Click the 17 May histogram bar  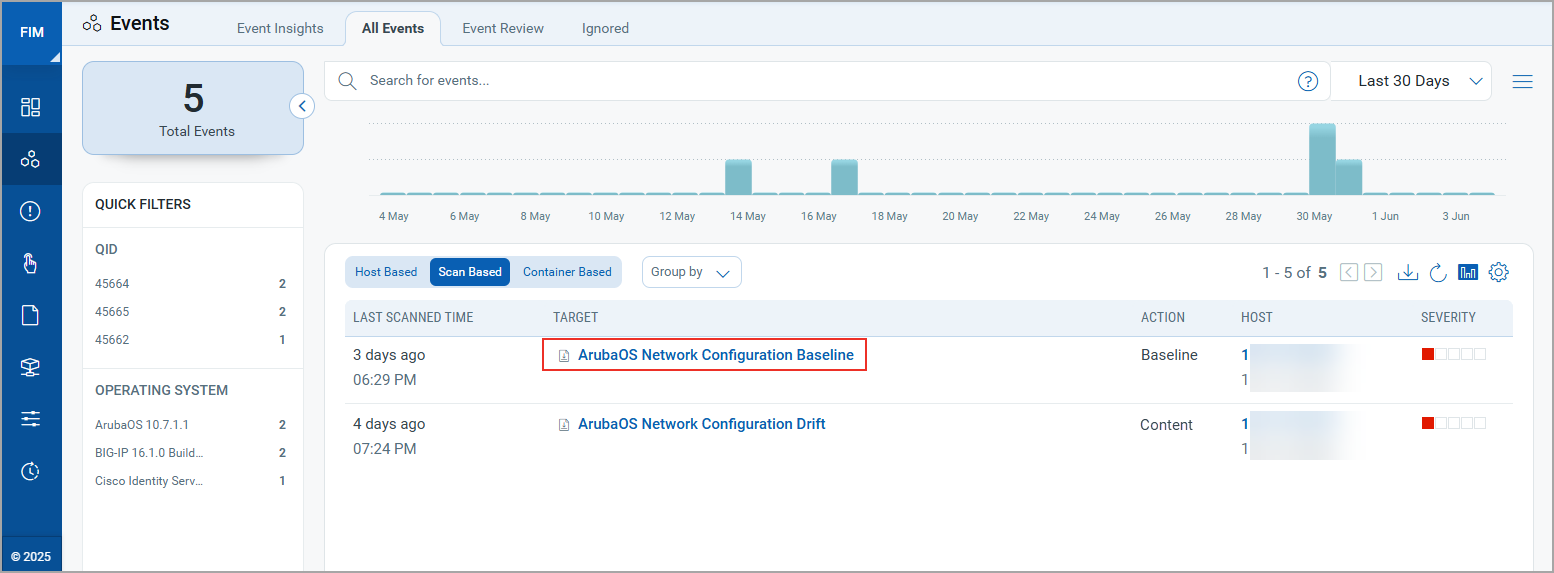[844, 177]
